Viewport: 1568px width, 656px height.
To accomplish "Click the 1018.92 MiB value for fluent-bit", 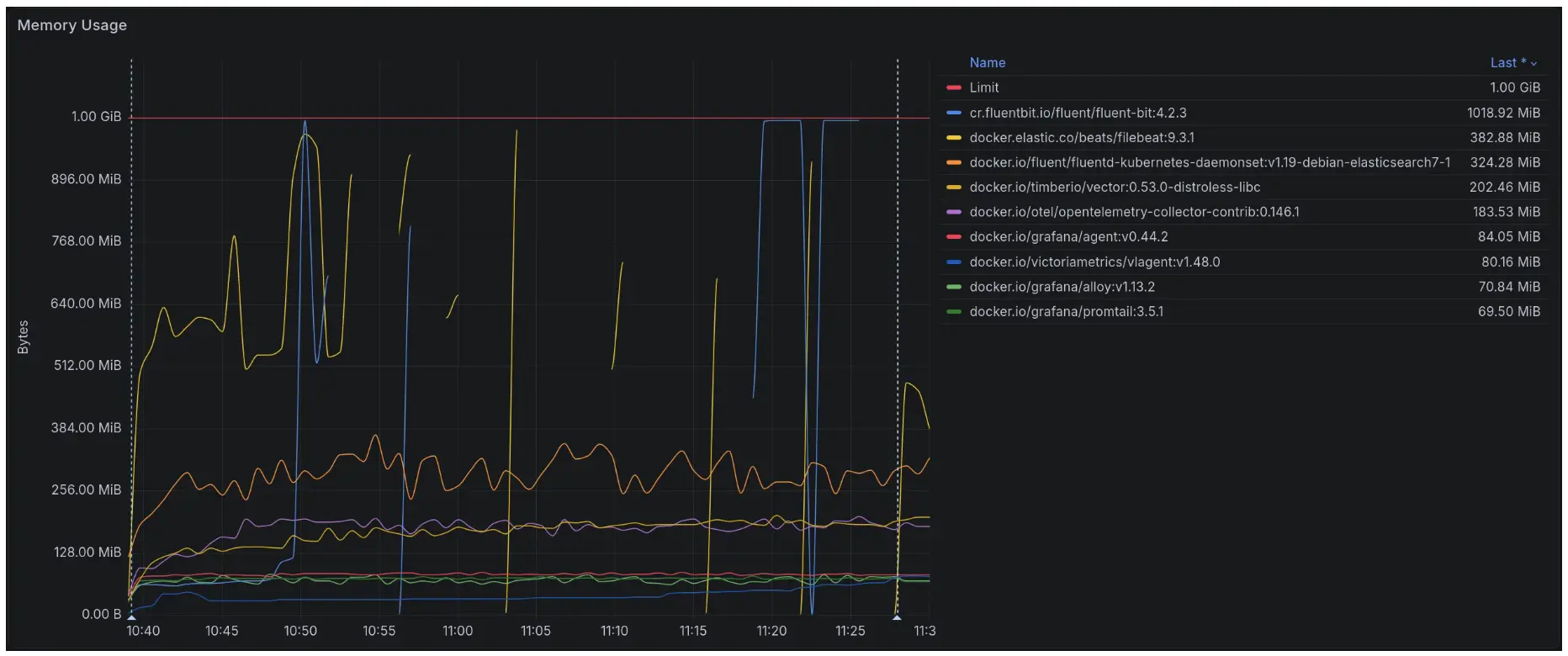I will coord(1503,113).
